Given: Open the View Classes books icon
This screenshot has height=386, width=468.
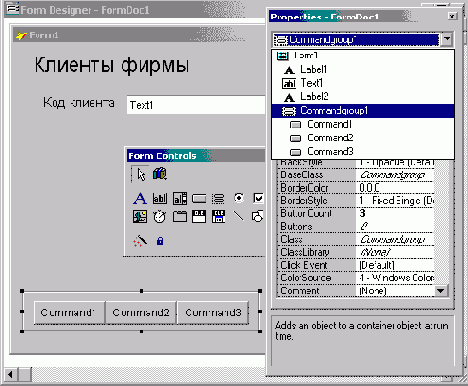Looking at the screenshot, I should pos(160,174).
